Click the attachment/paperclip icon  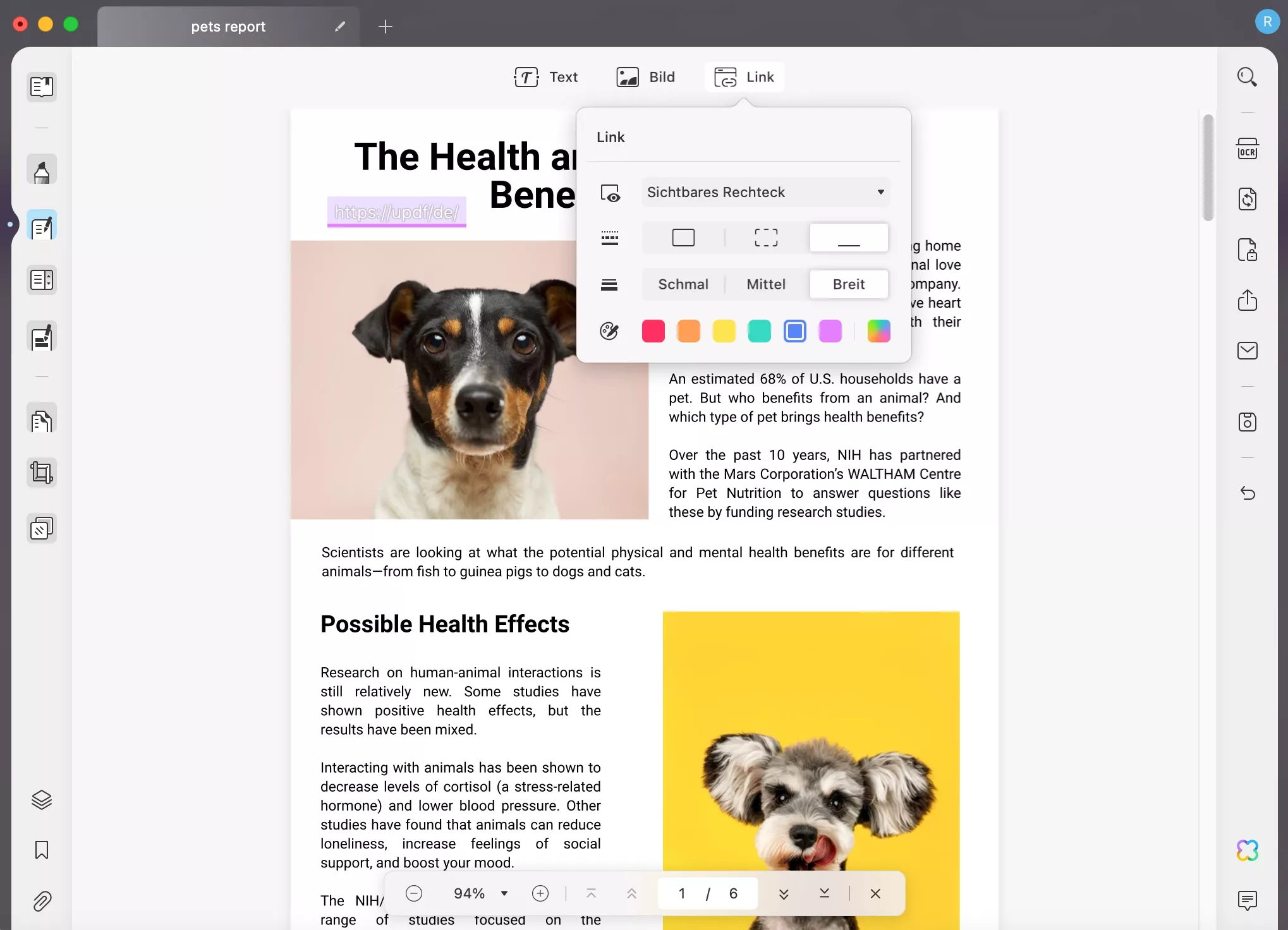(42, 900)
